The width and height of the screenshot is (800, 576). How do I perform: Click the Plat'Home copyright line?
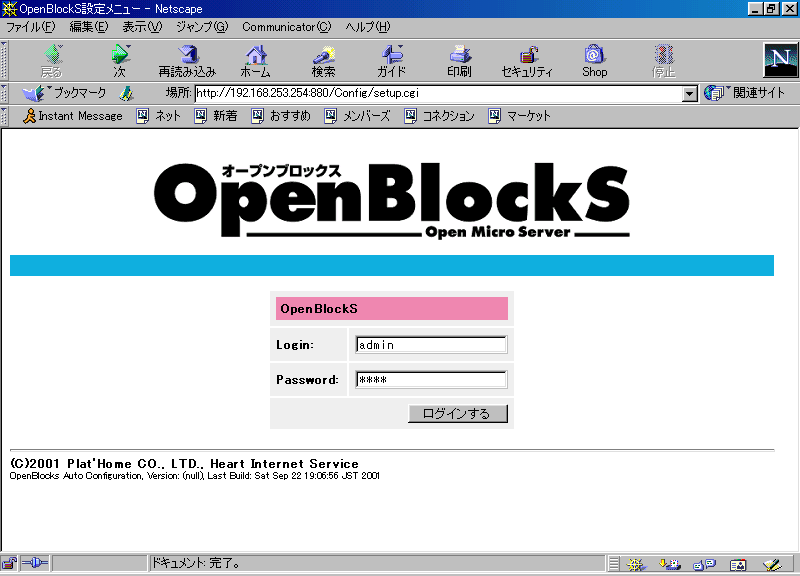click(x=184, y=463)
